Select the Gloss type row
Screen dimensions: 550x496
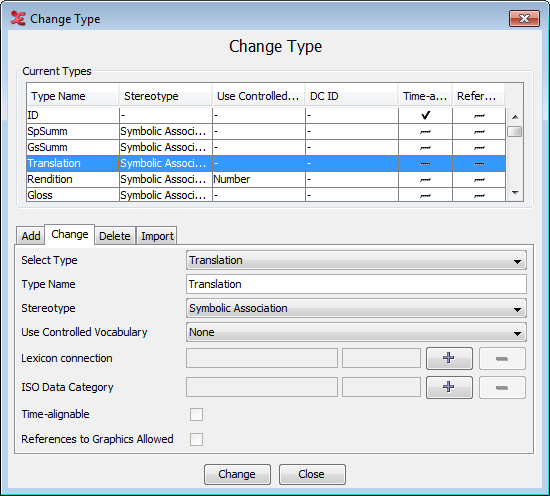pyautogui.click(x=266, y=195)
